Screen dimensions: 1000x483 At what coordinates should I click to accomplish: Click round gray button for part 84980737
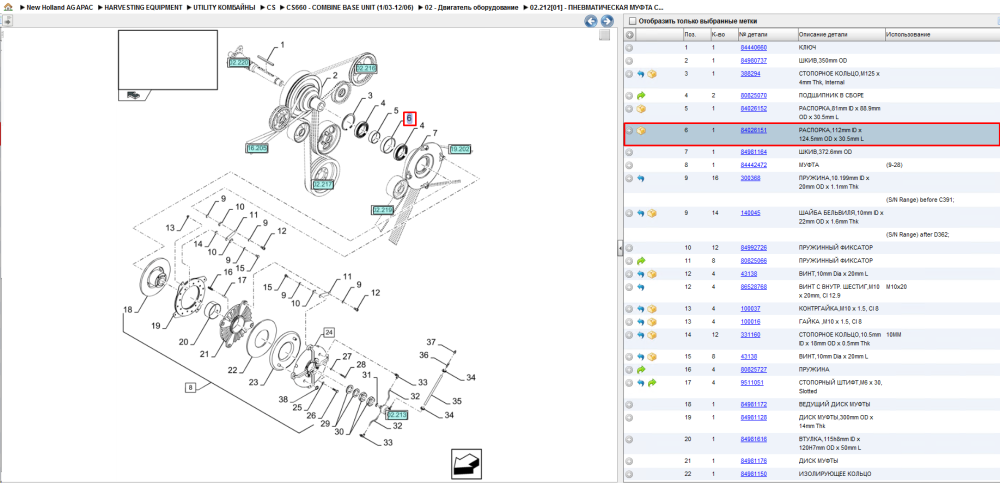(x=629, y=61)
